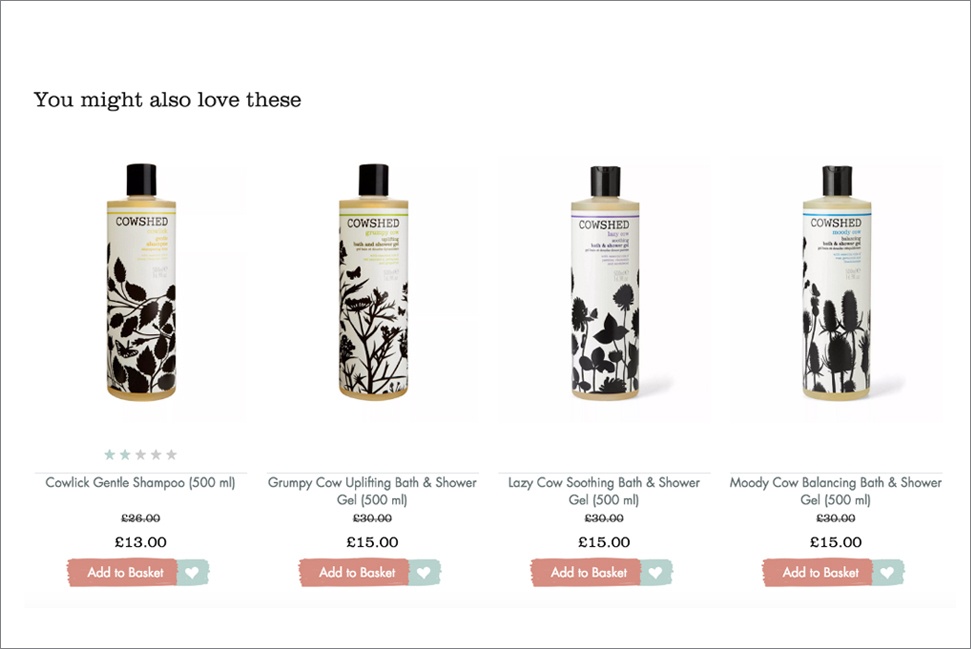Add Cowlick Gentle Shampoo to wishlist heart
The height and width of the screenshot is (649, 971).
click(193, 572)
